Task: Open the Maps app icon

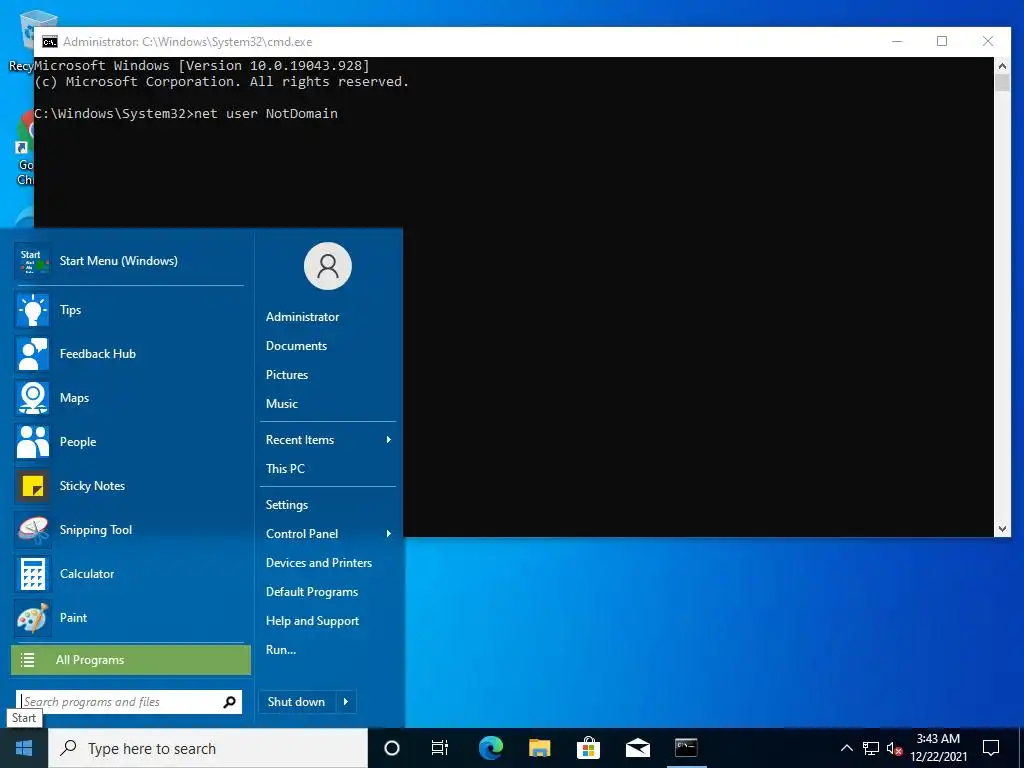Action: pos(33,398)
